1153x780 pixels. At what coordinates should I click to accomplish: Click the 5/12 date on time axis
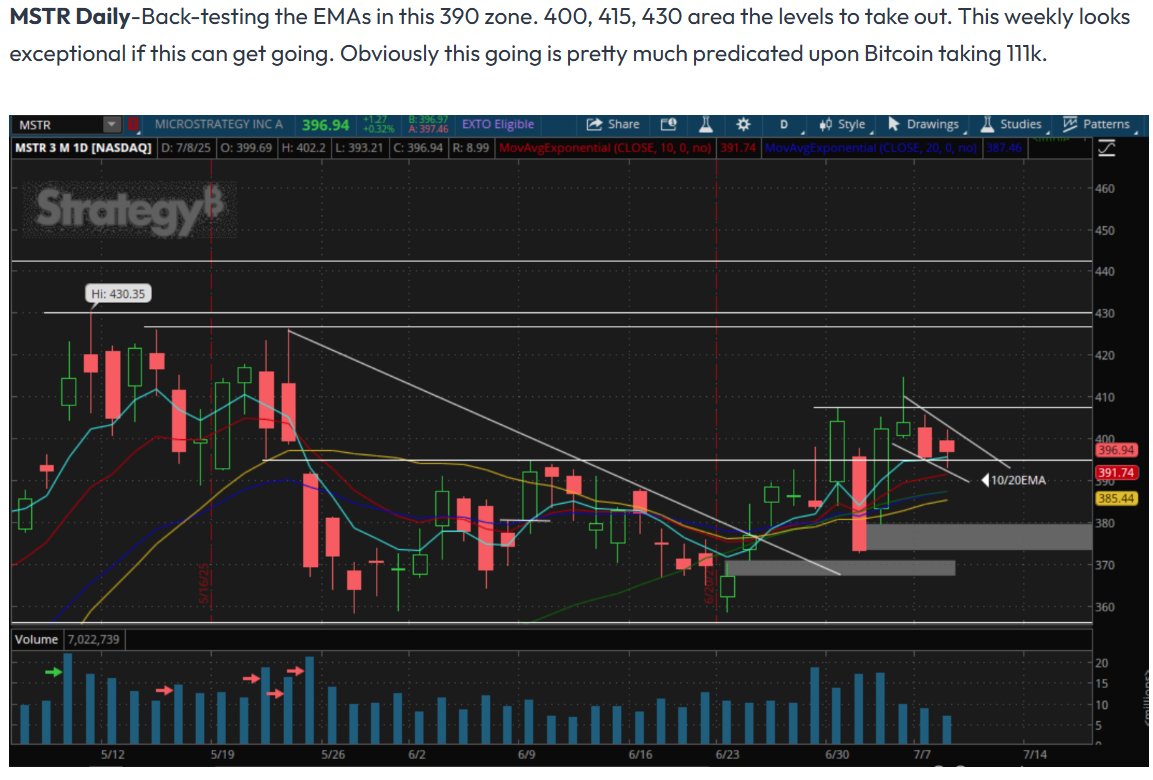coord(113,754)
